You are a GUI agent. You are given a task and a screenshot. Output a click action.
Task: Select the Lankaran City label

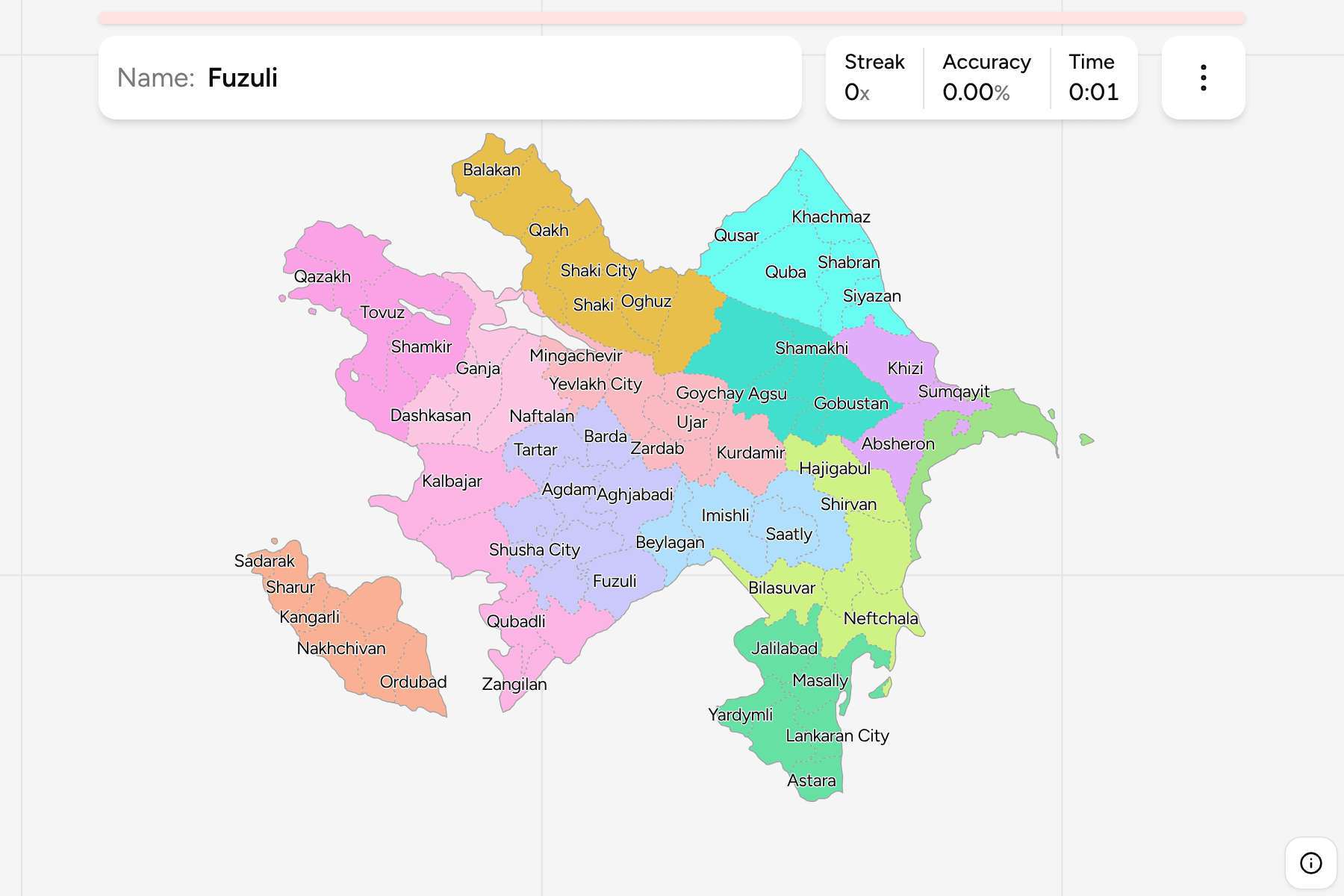(837, 736)
